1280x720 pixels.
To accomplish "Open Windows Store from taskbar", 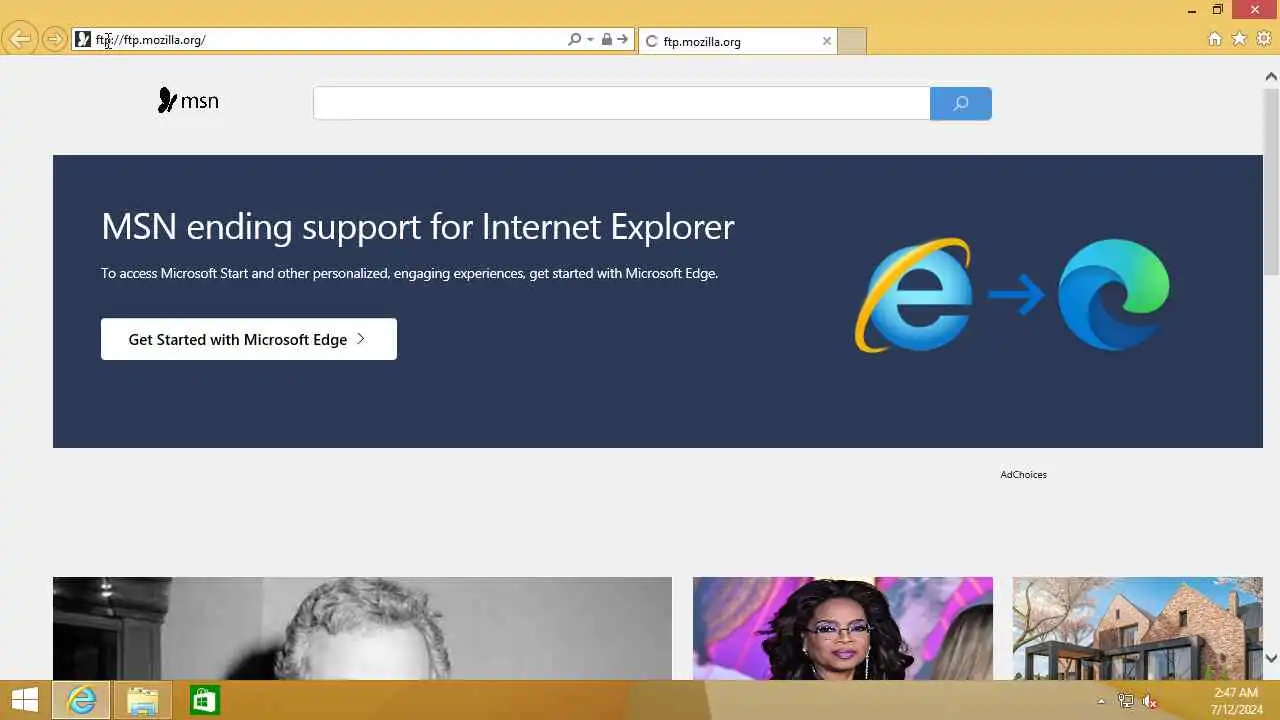I will click(204, 700).
